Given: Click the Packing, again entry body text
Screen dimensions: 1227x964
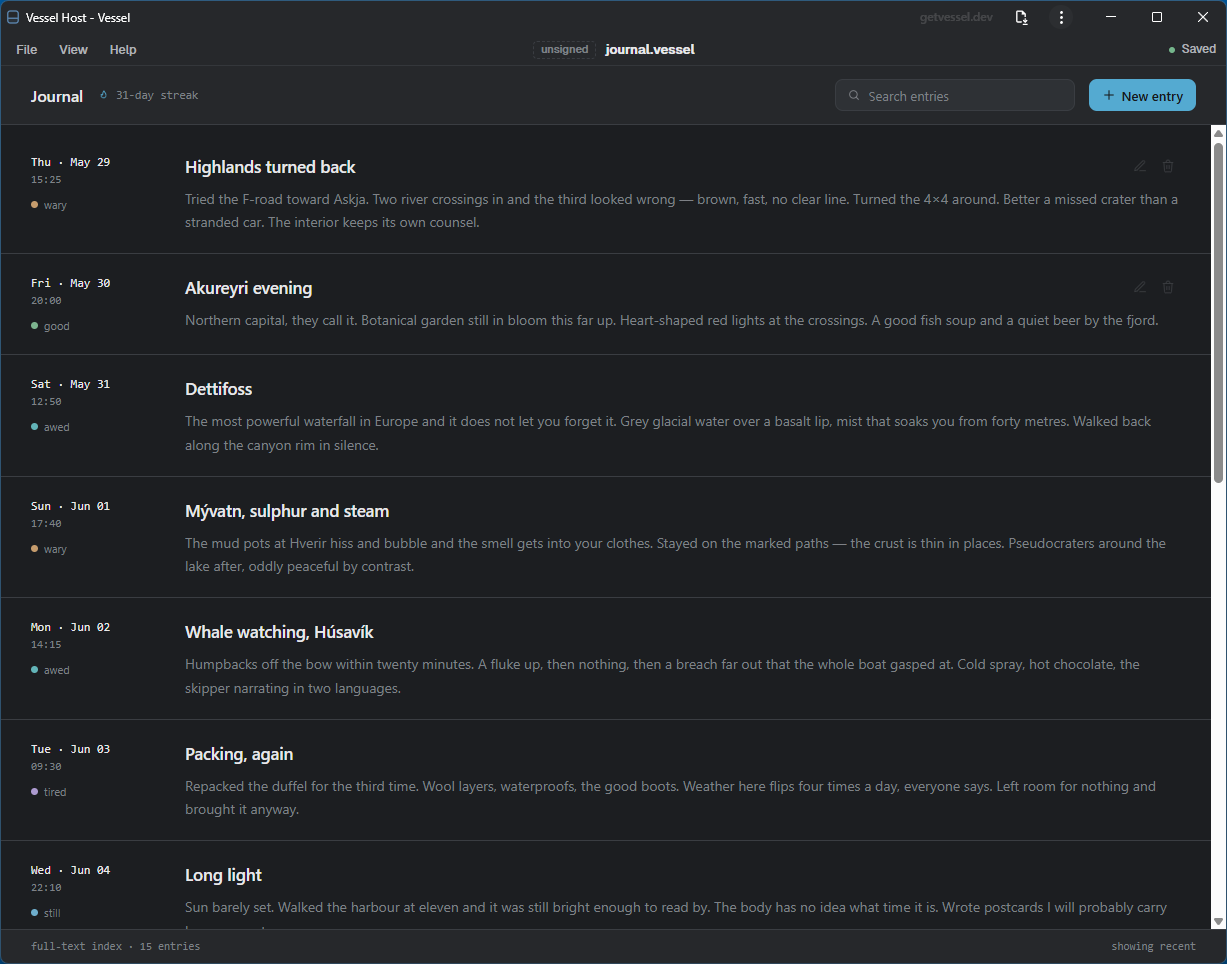Looking at the screenshot, I should click(x=670, y=798).
